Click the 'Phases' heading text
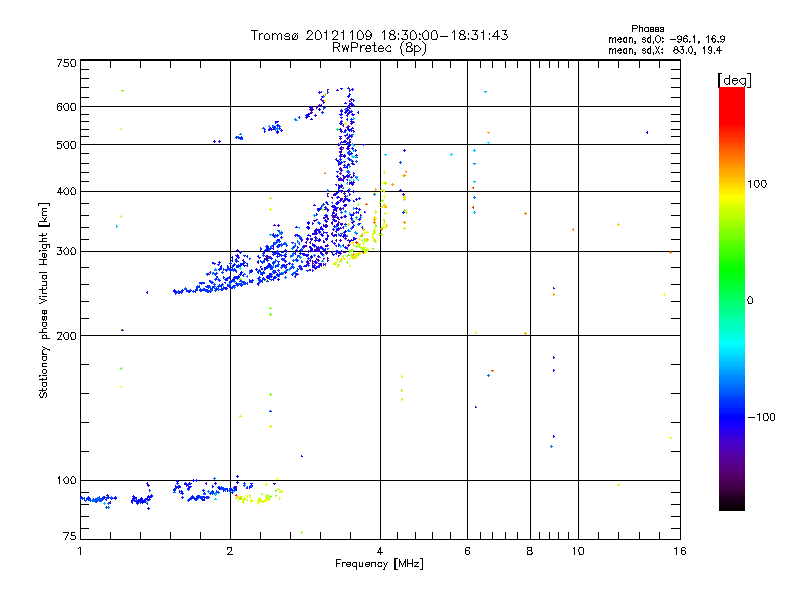 click(x=647, y=29)
